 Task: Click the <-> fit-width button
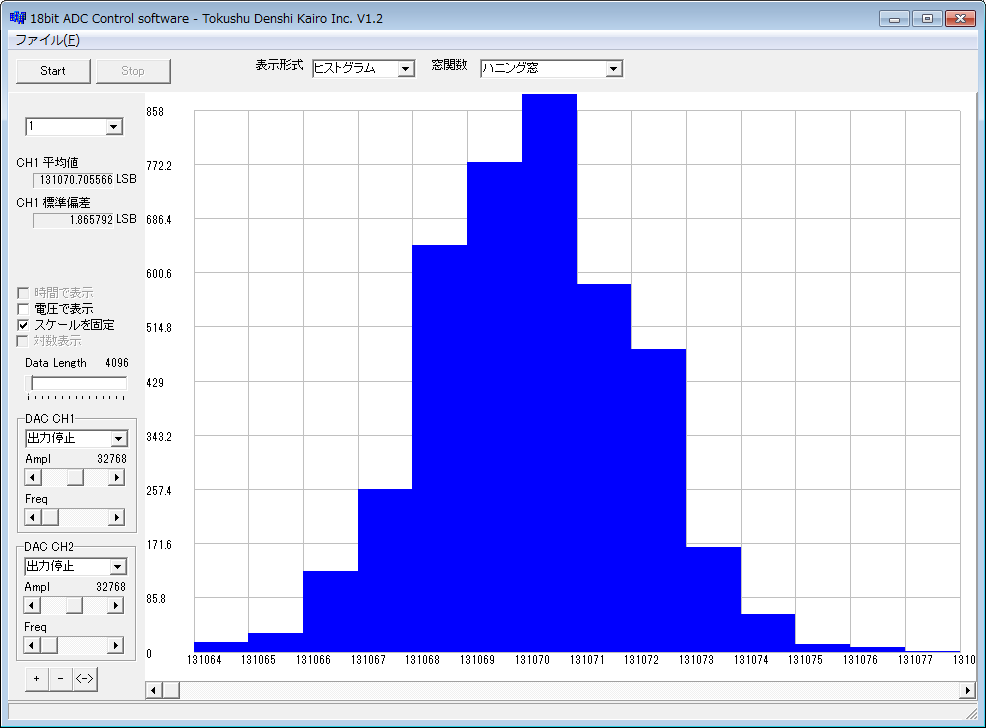pyautogui.click(x=85, y=679)
